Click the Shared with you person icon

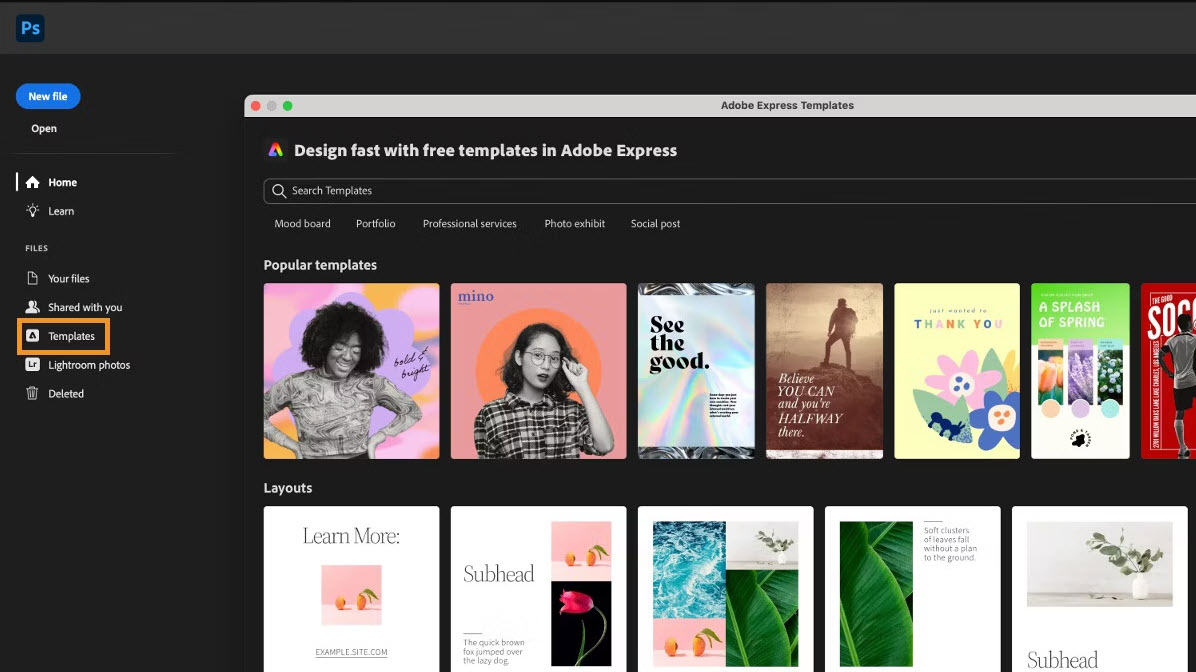[x=33, y=308]
